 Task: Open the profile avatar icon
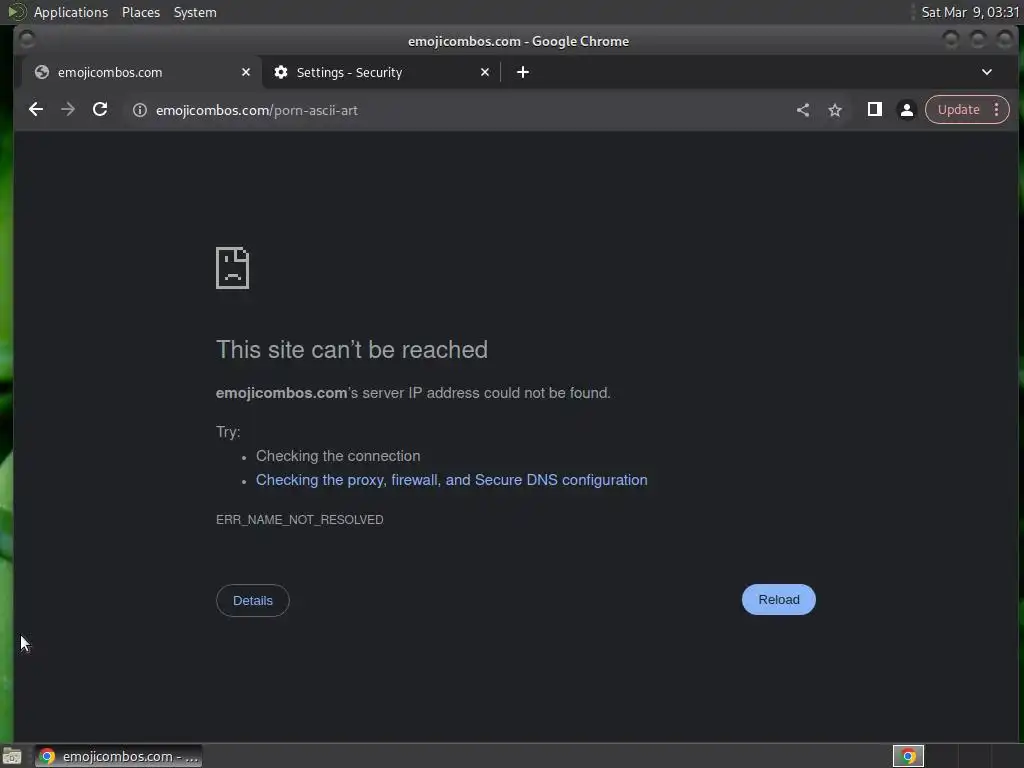tap(906, 110)
